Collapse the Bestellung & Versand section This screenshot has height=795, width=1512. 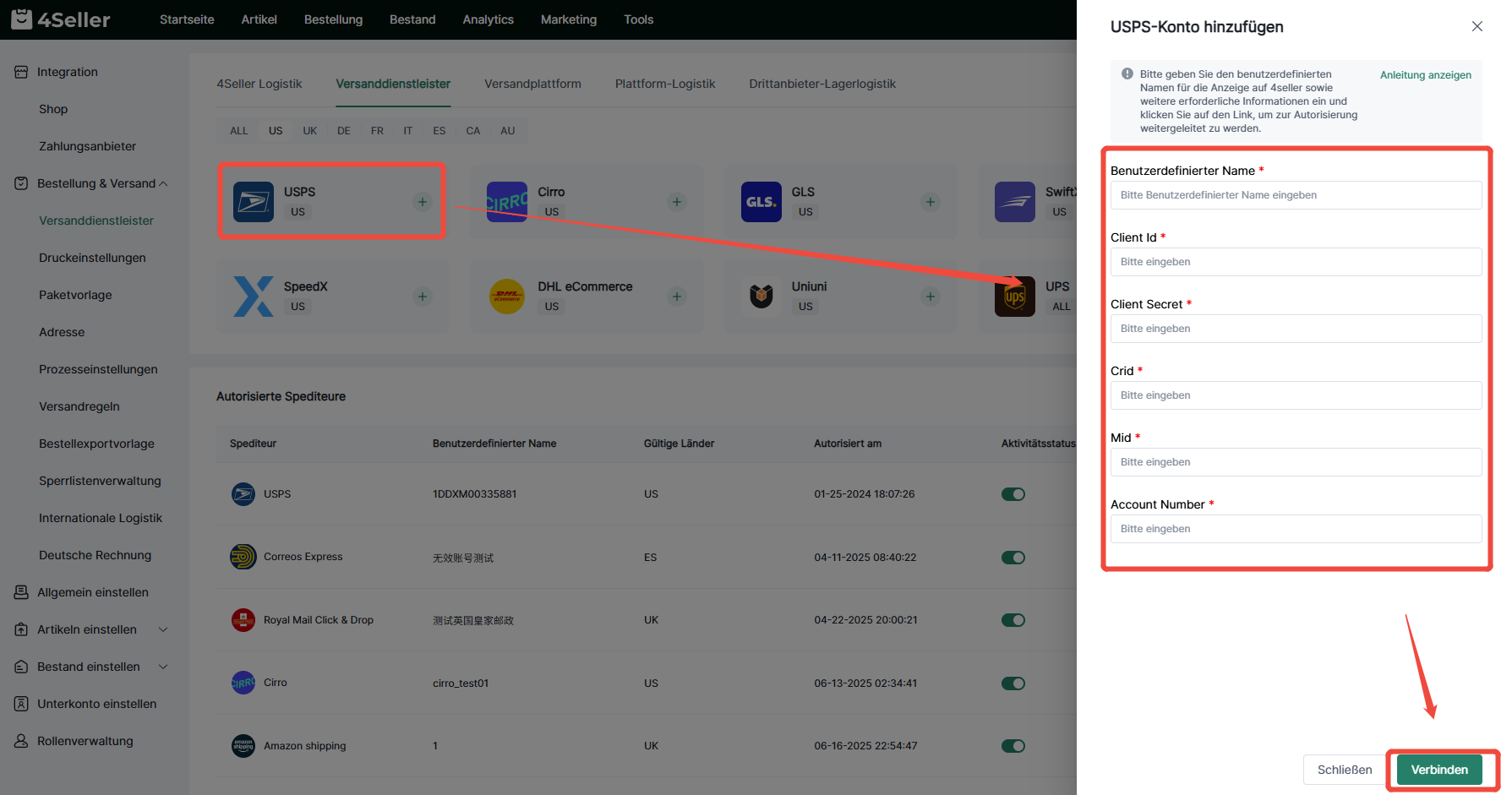click(163, 183)
